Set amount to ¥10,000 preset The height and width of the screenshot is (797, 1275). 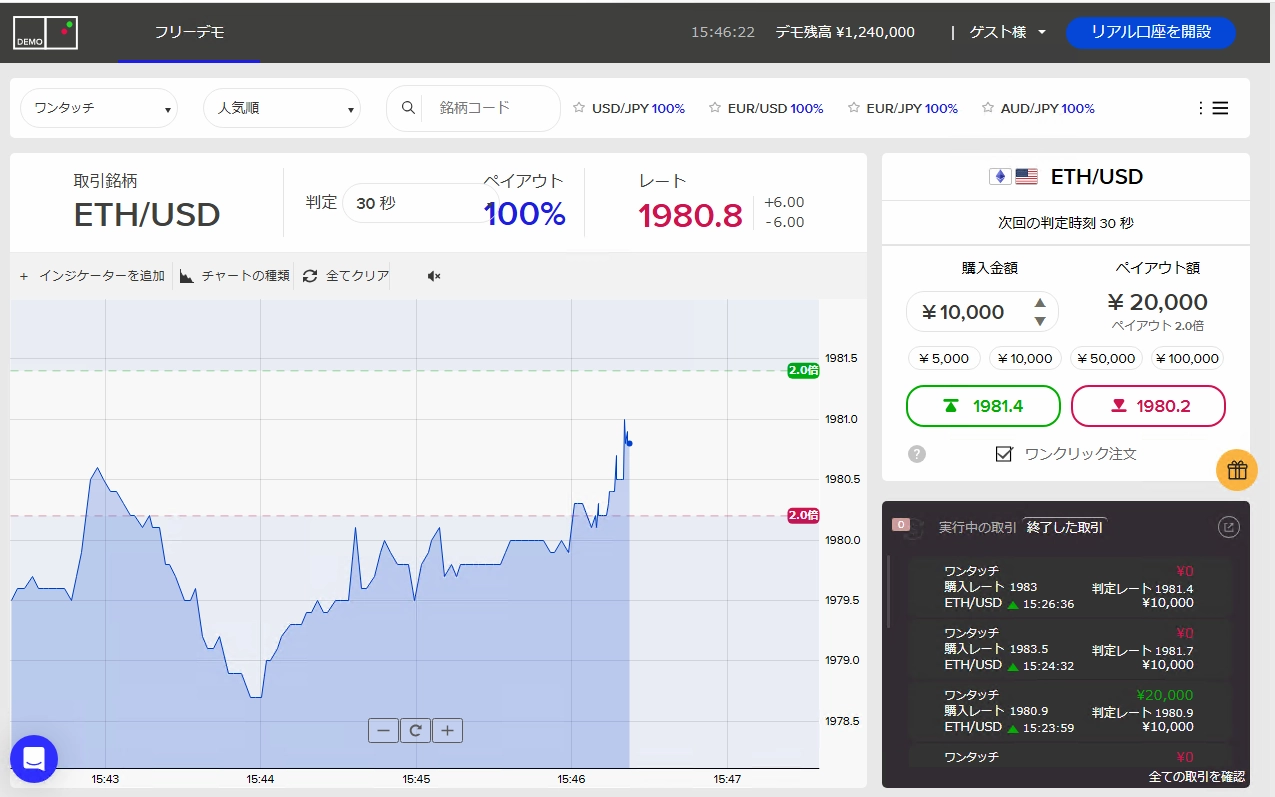click(x=1025, y=358)
